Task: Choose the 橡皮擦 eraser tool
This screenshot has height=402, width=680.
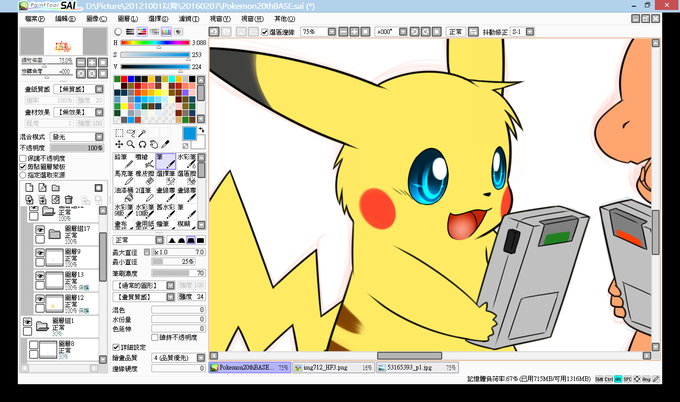Action: coord(144,177)
